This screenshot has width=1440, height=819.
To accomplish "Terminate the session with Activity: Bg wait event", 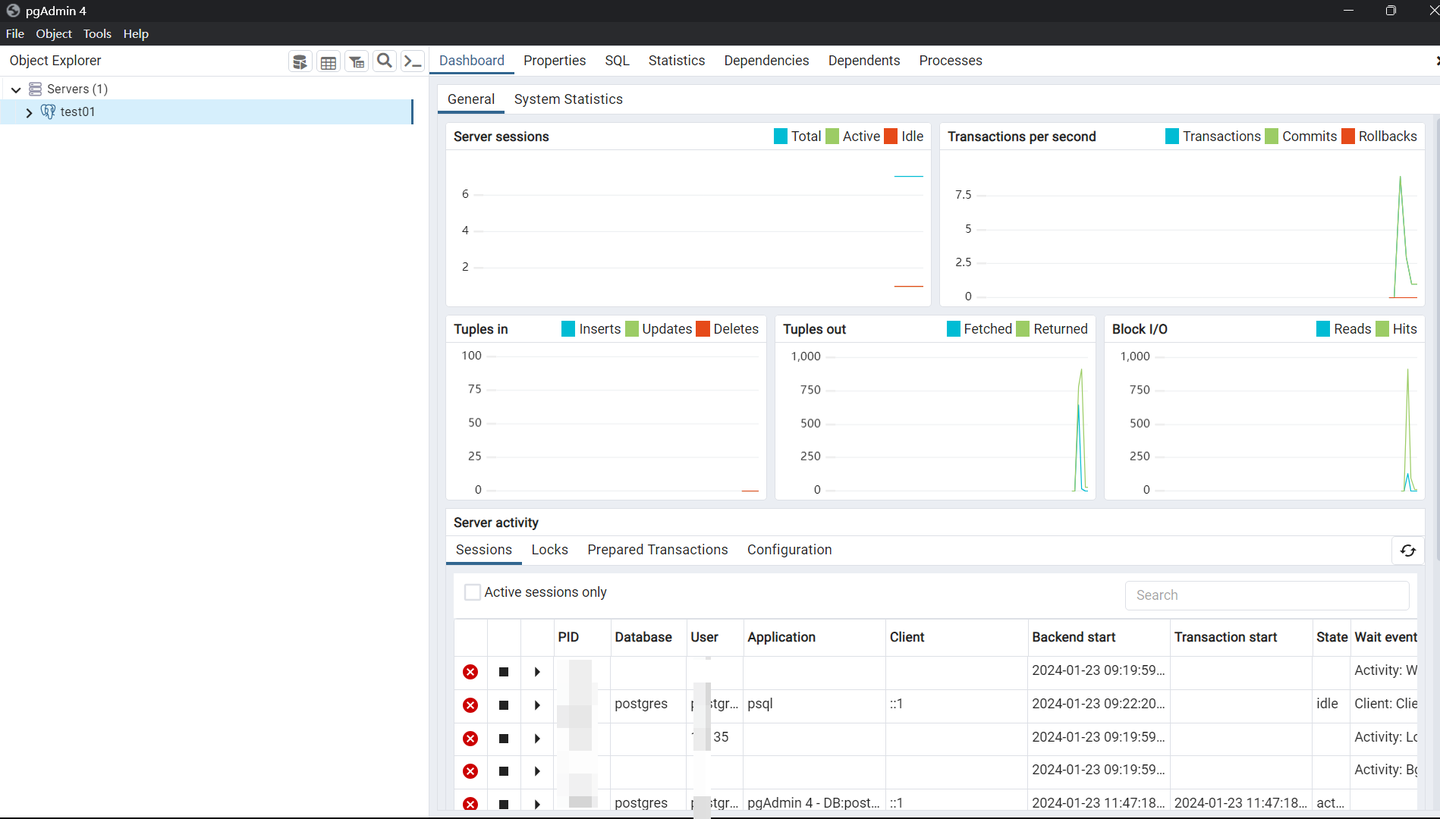I will pyautogui.click(x=470, y=771).
